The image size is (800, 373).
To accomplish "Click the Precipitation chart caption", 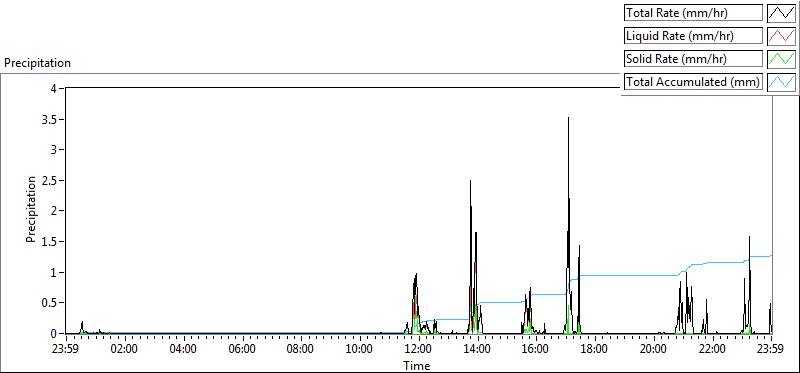I will click(x=37, y=63).
